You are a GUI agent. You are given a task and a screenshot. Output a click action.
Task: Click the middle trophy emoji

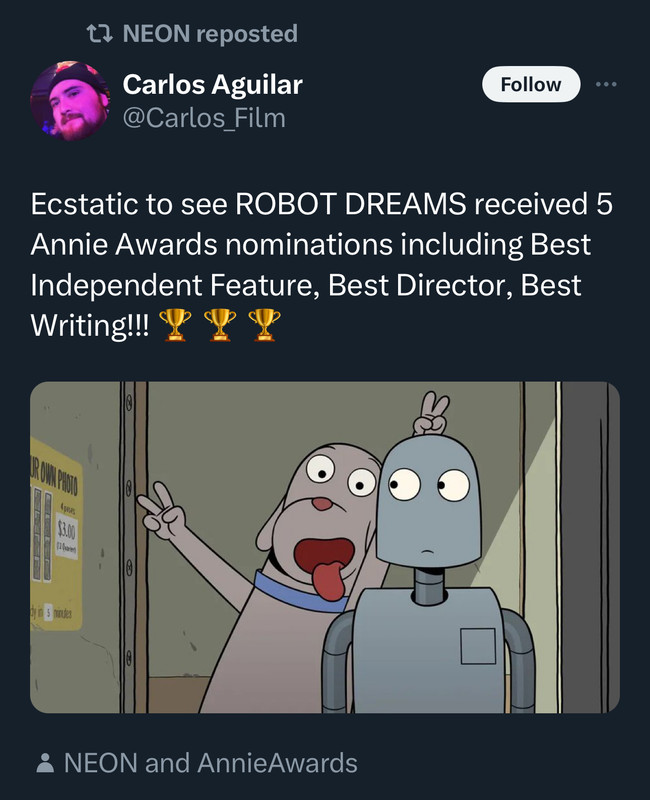[220, 324]
